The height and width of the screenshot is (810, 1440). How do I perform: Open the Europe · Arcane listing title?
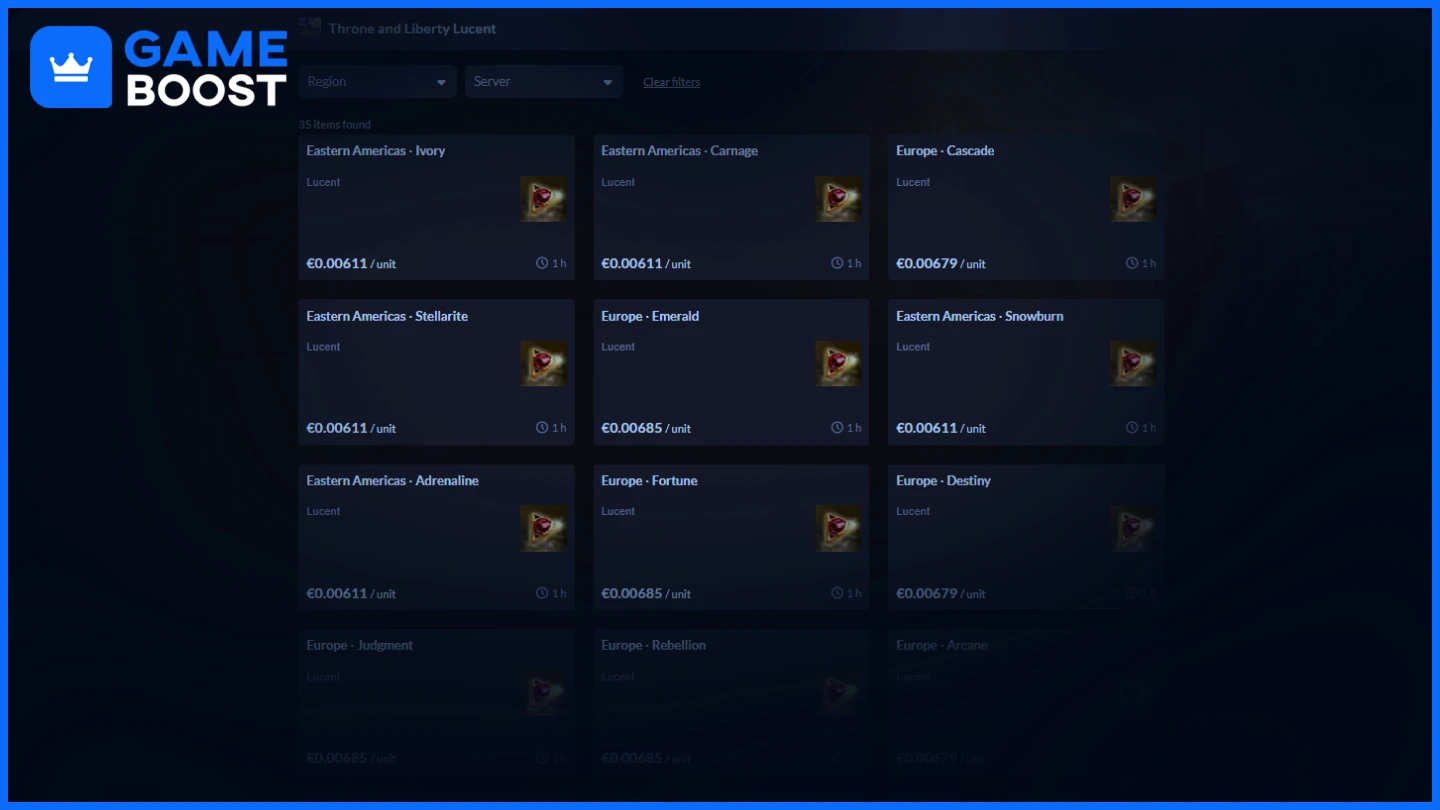pos(942,645)
